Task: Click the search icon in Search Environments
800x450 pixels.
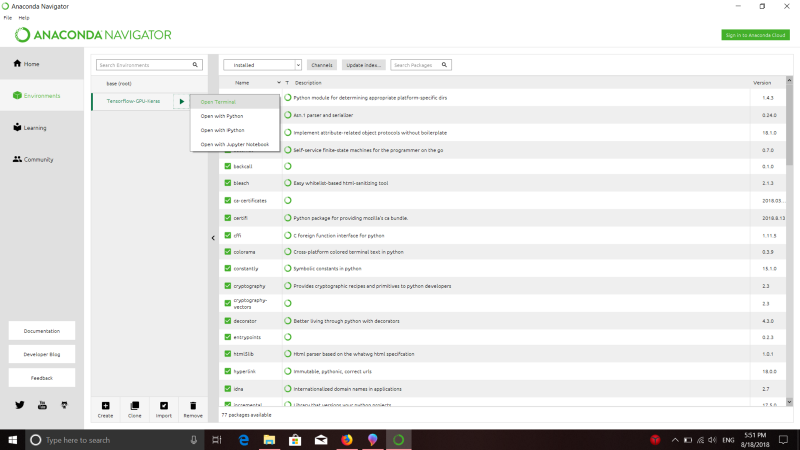Action: (195, 65)
